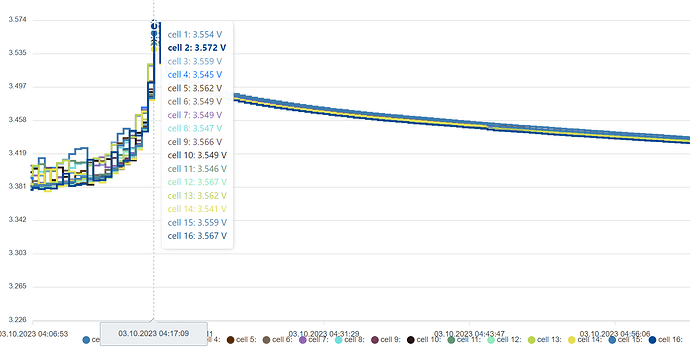Click x-axis label 03.10.2023 04:56:06
690x363 pixels.
[x=615, y=334]
